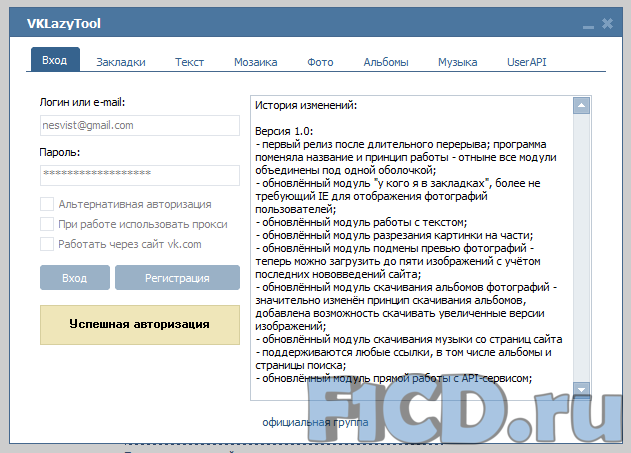Switch to the Музыка tab
The image size is (631, 453).
[x=458, y=62]
